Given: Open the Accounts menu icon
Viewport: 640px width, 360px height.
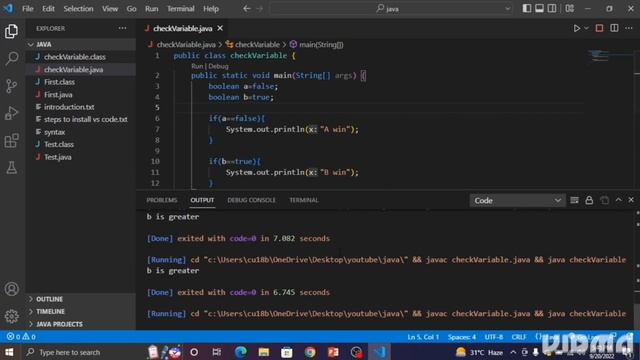Looking at the screenshot, I should [11, 289].
